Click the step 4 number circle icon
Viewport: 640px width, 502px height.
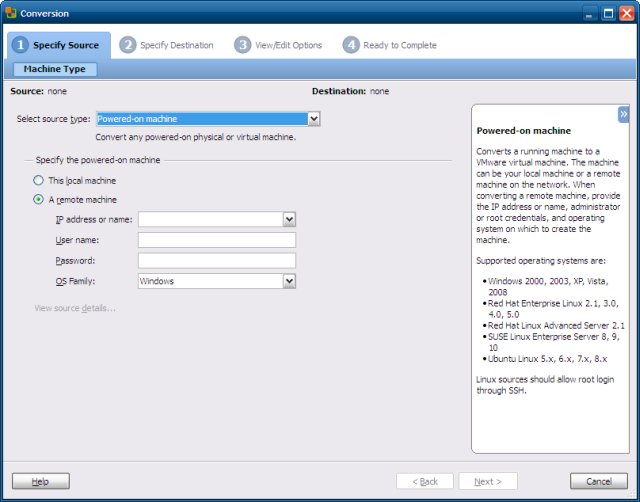(350, 45)
